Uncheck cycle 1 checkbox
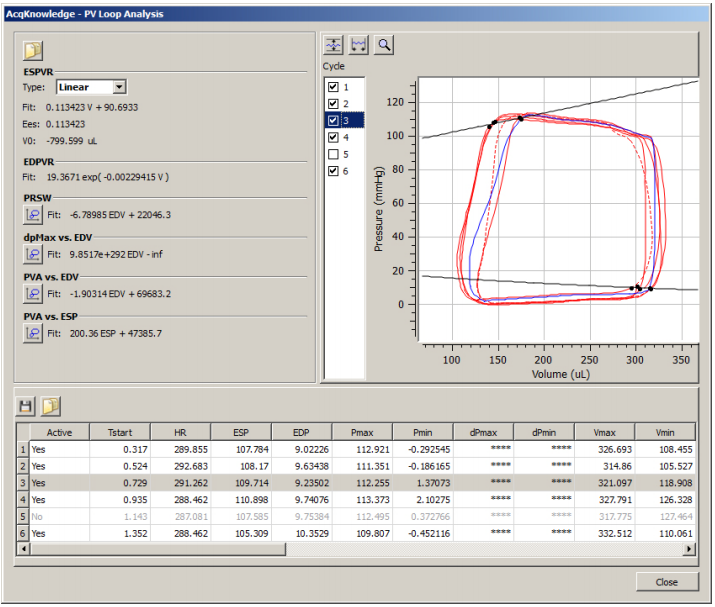 pyautogui.click(x=334, y=87)
